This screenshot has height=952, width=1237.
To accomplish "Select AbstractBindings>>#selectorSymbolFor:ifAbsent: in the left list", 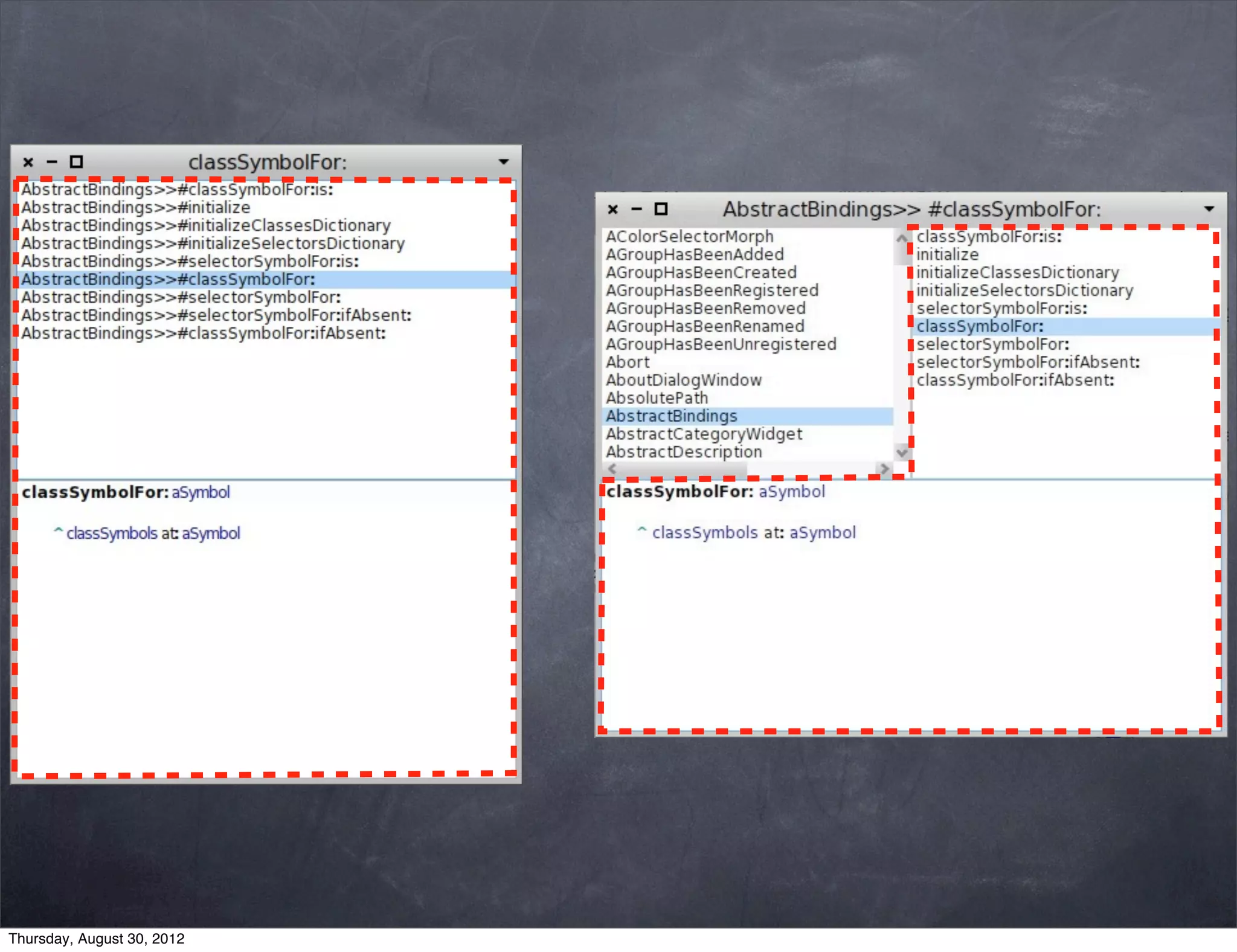I will [216, 315].
